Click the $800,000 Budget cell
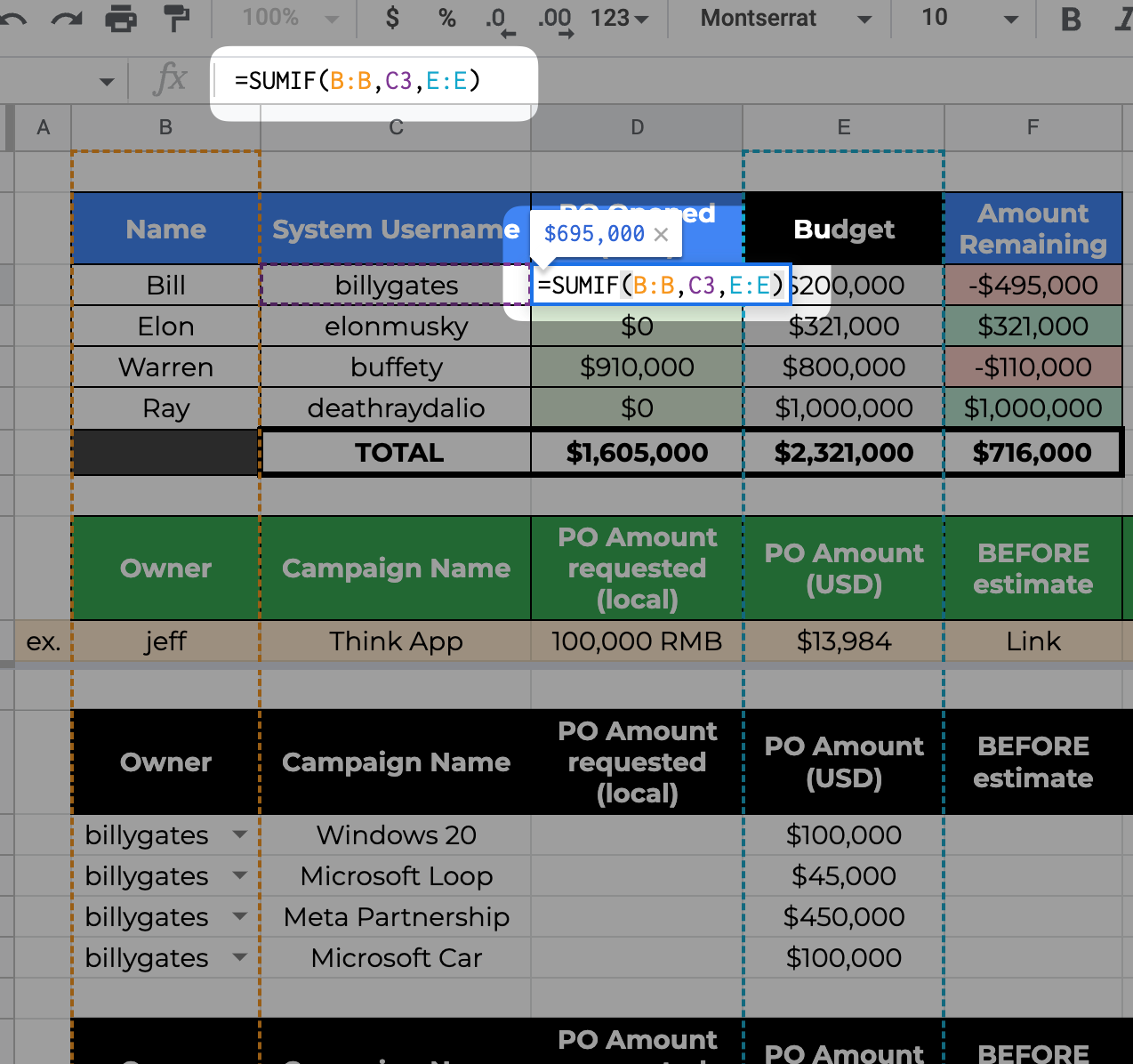This screenshot has height=1064, width=1133. (x=843, y=367)
